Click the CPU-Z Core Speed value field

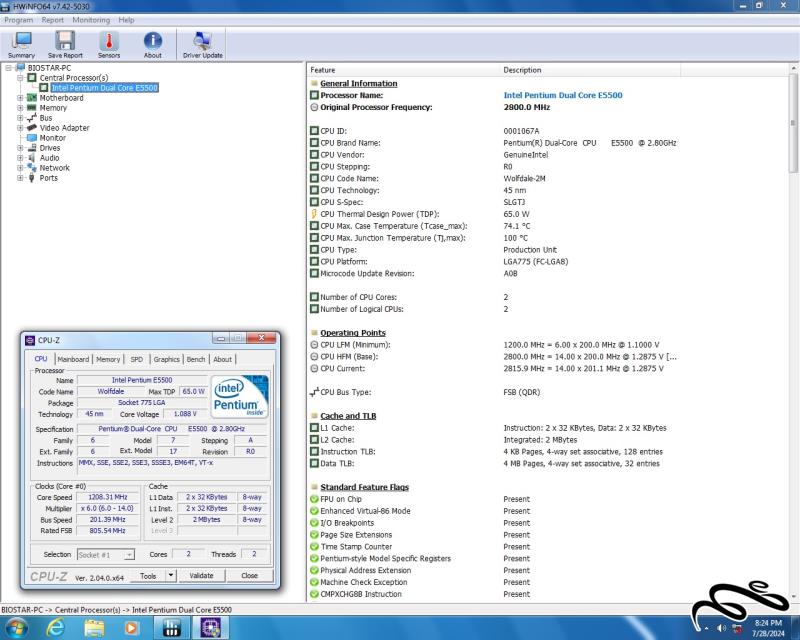[x=108, y=497]
